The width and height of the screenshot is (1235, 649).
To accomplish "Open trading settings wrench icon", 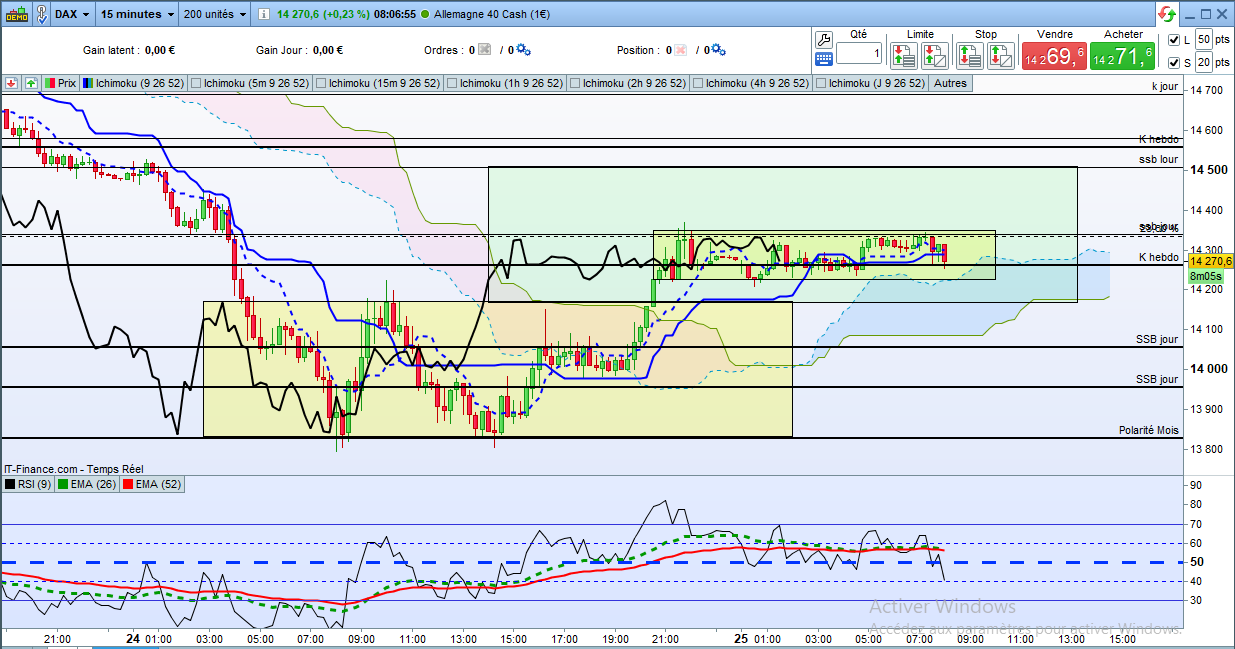I will tap(824, 40).
